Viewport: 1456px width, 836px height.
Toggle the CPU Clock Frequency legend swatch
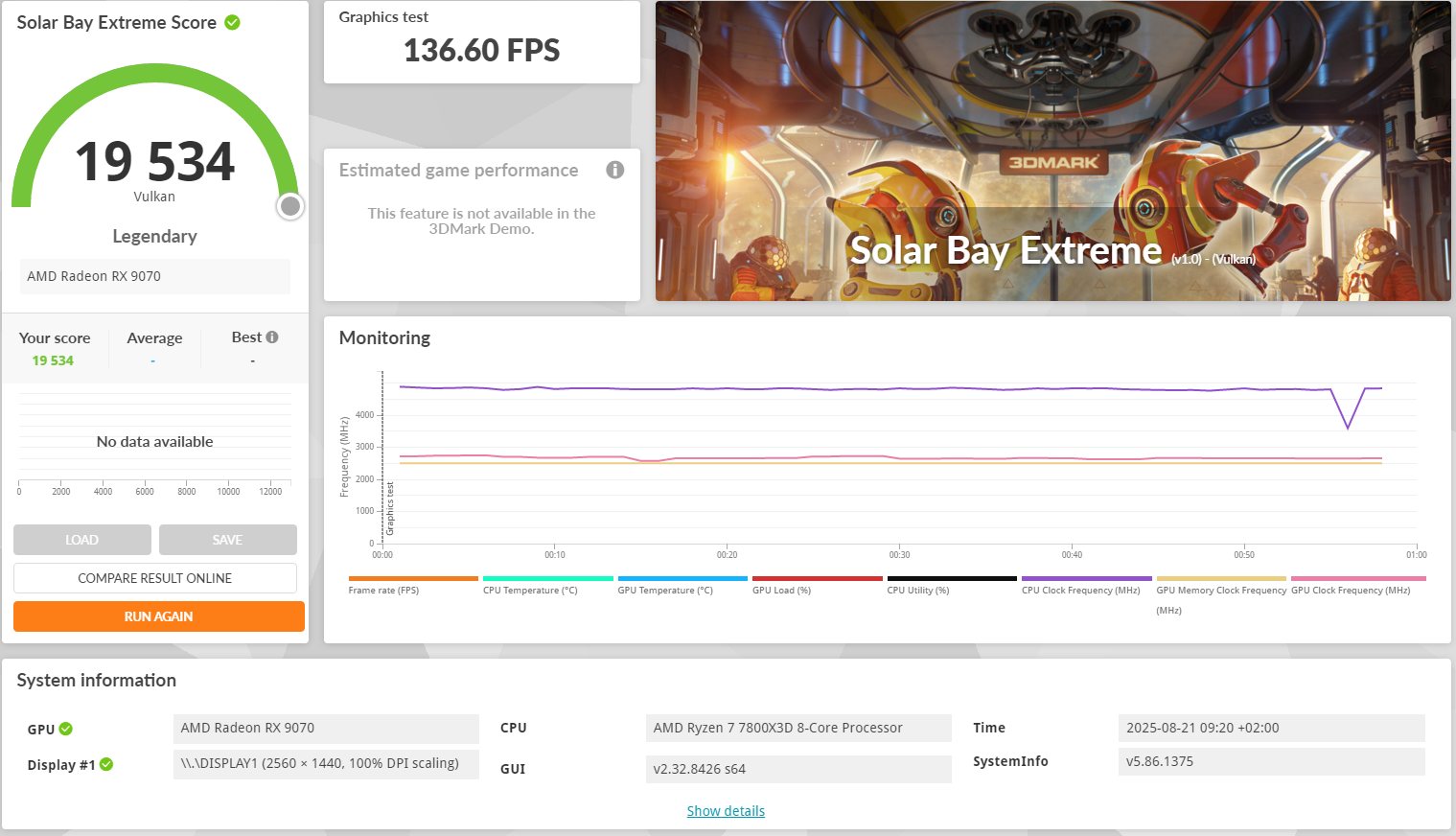coord(1087,579)
